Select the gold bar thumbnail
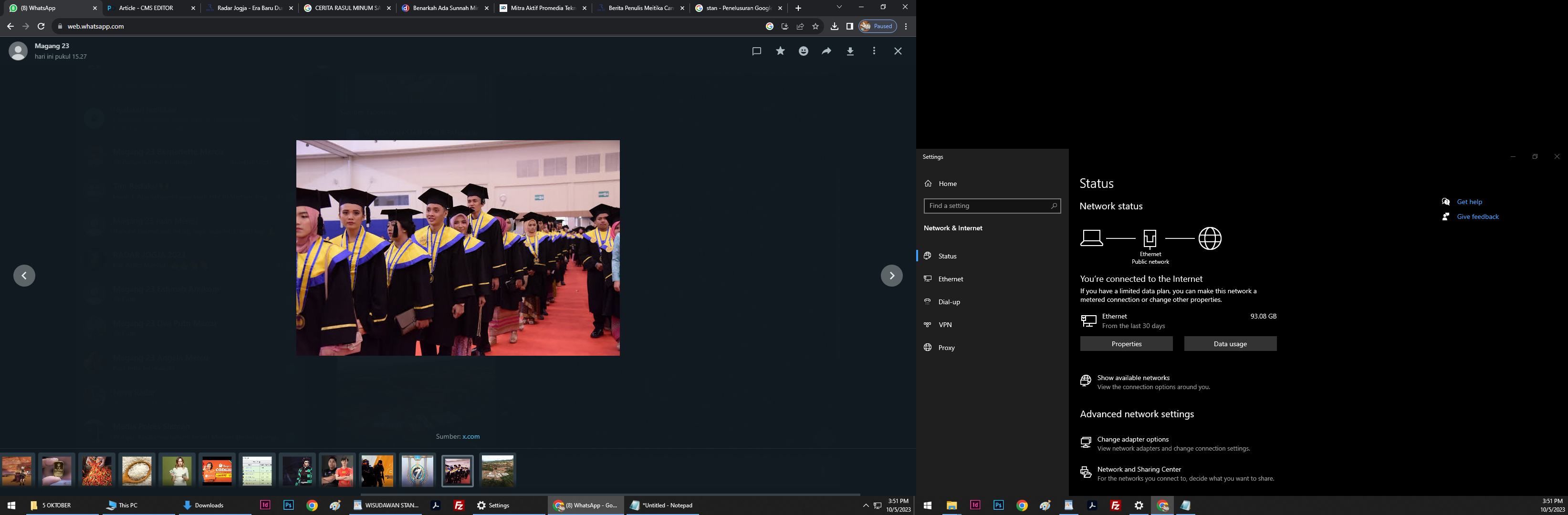The height and width of the screenshot is (515, 1568). tap(57, 471)
